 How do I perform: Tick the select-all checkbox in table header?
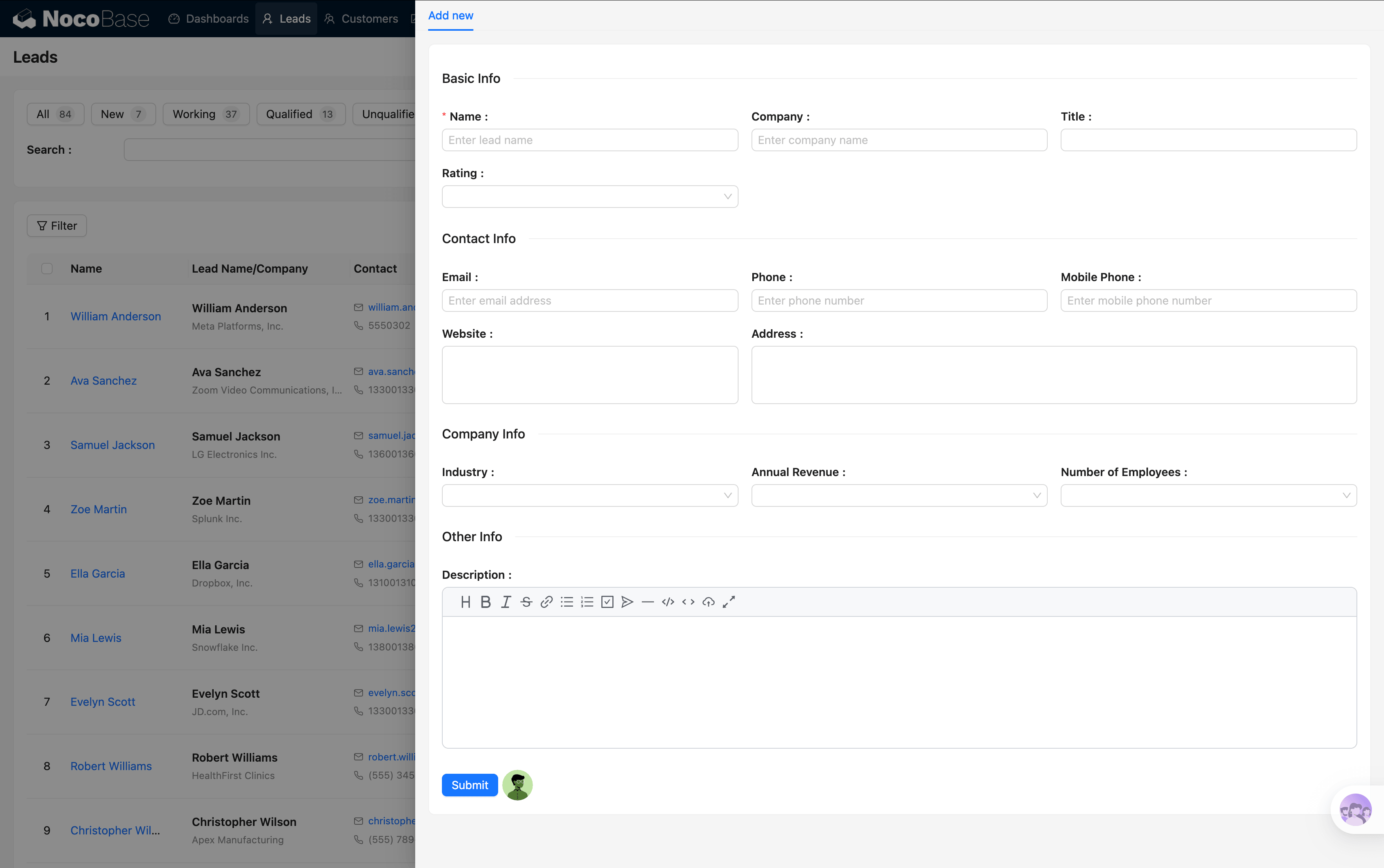[47, 269]
